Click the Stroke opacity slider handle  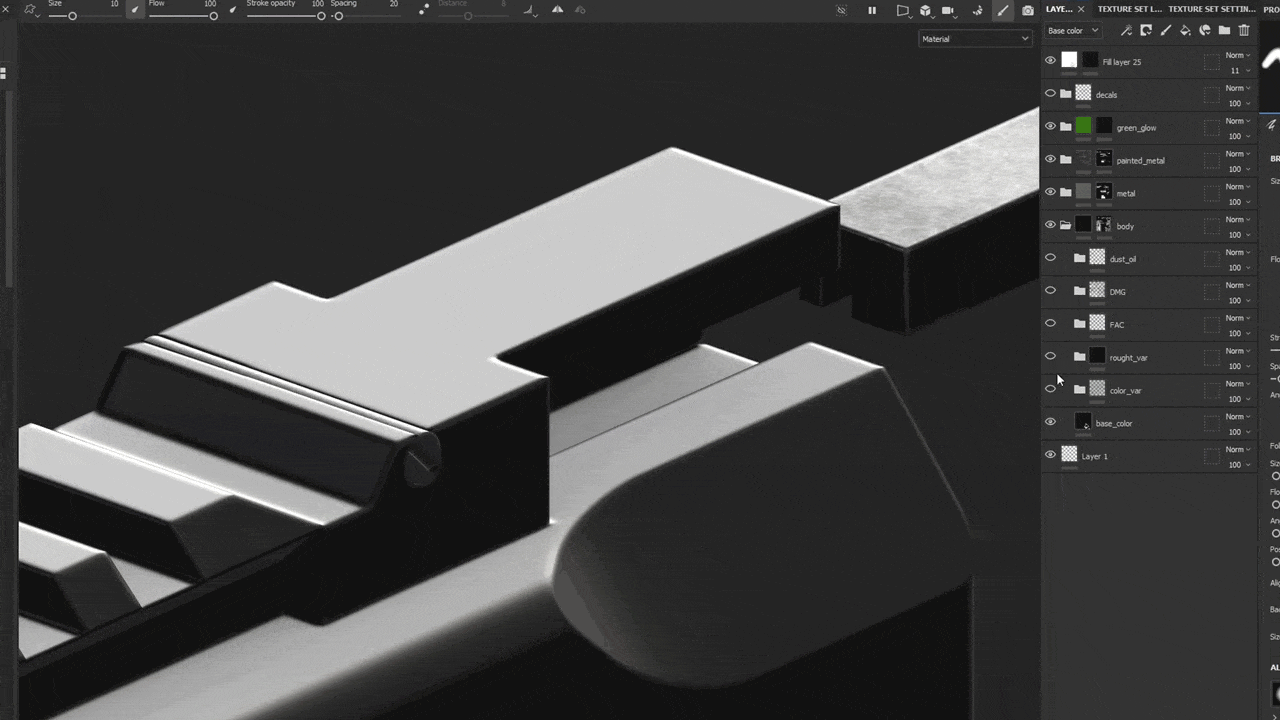pos(321,16)
